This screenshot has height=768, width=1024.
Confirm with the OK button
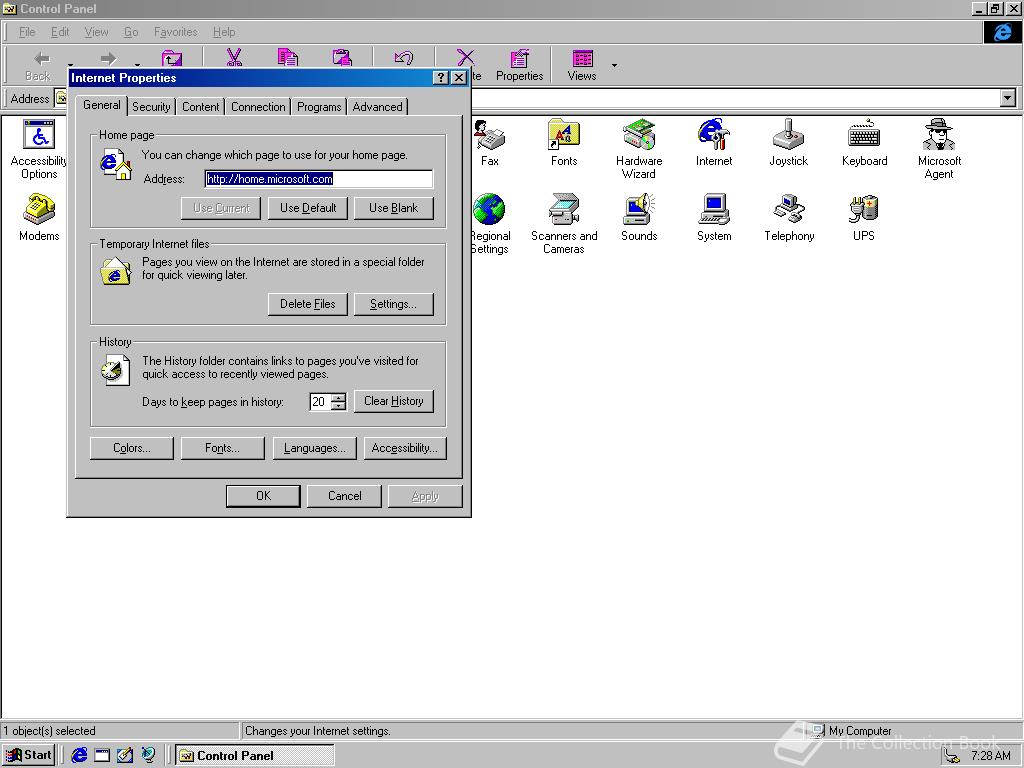click(x=263, y=496)
